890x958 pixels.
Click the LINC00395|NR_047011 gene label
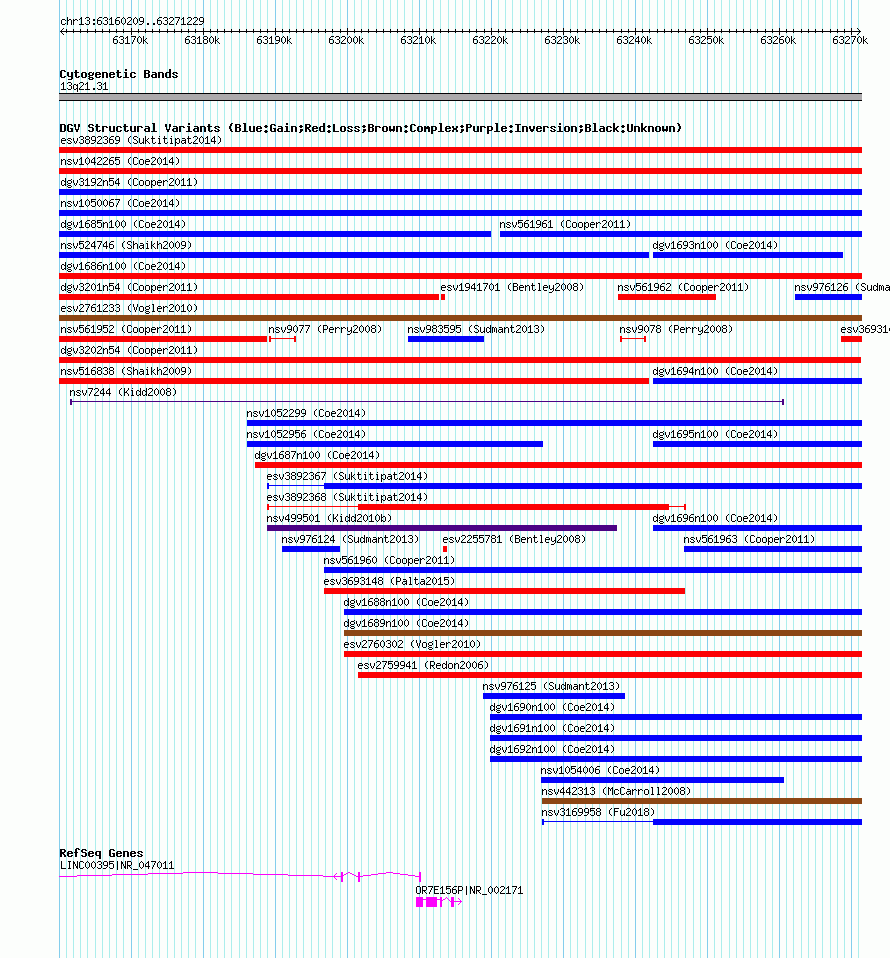[117, 866]
